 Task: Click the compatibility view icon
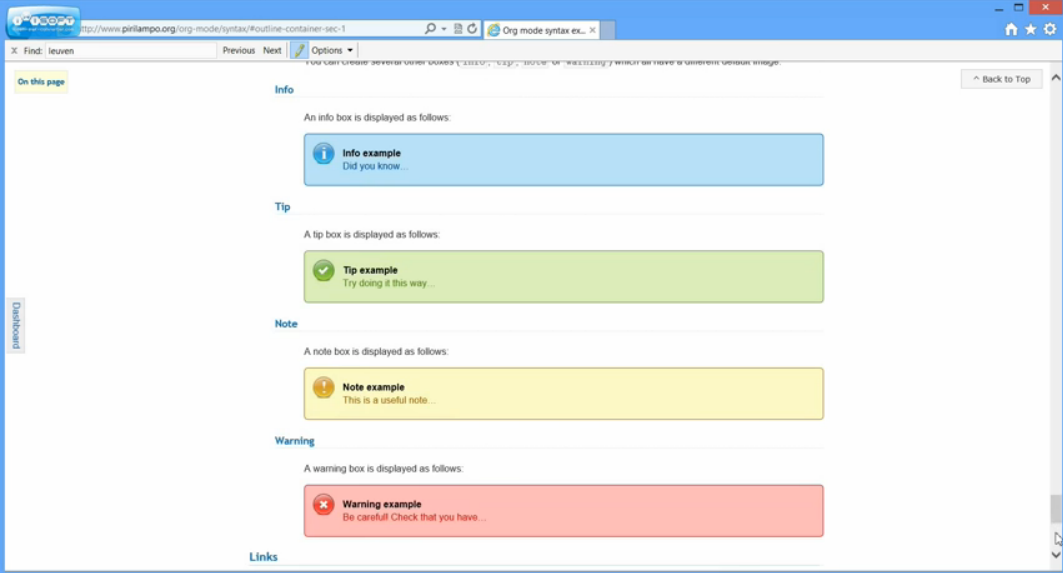coord(458,29)
